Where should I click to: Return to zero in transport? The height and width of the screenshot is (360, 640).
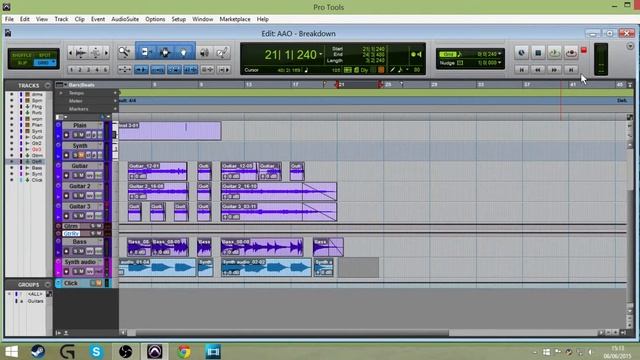pyautogui.click(x=522, y=70)
